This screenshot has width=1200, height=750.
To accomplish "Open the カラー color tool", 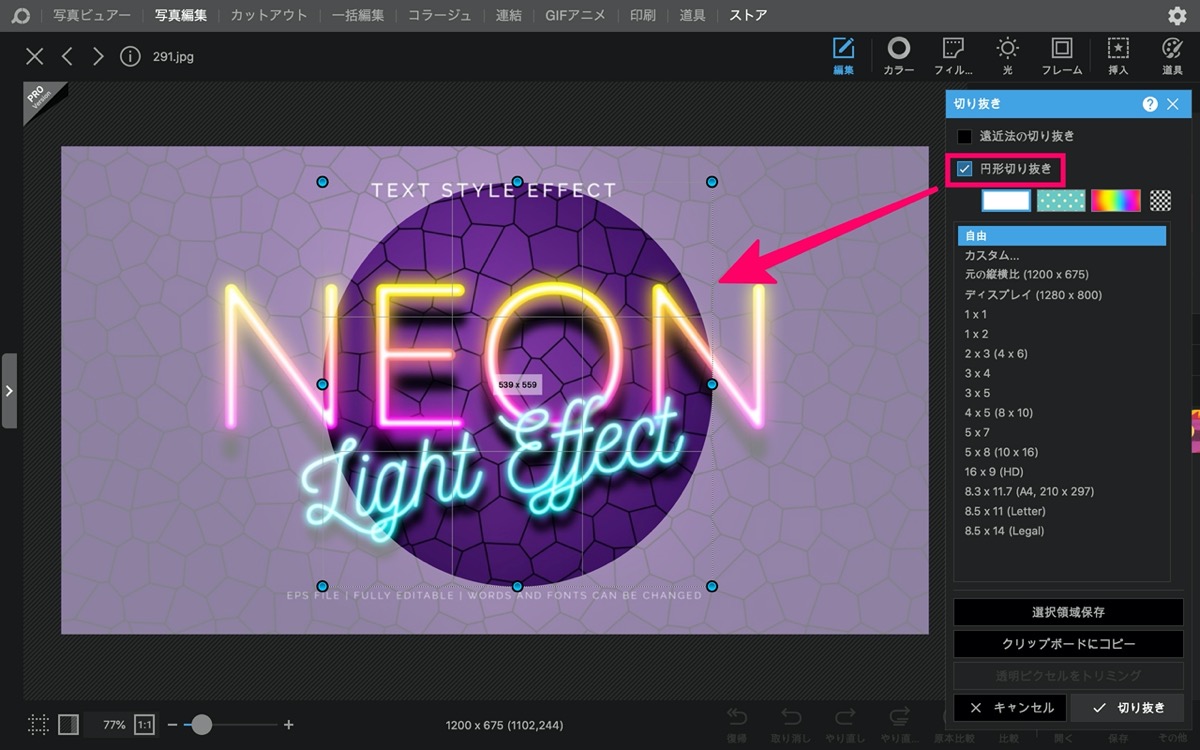I will pyautogui.click(x=898, y=56).
